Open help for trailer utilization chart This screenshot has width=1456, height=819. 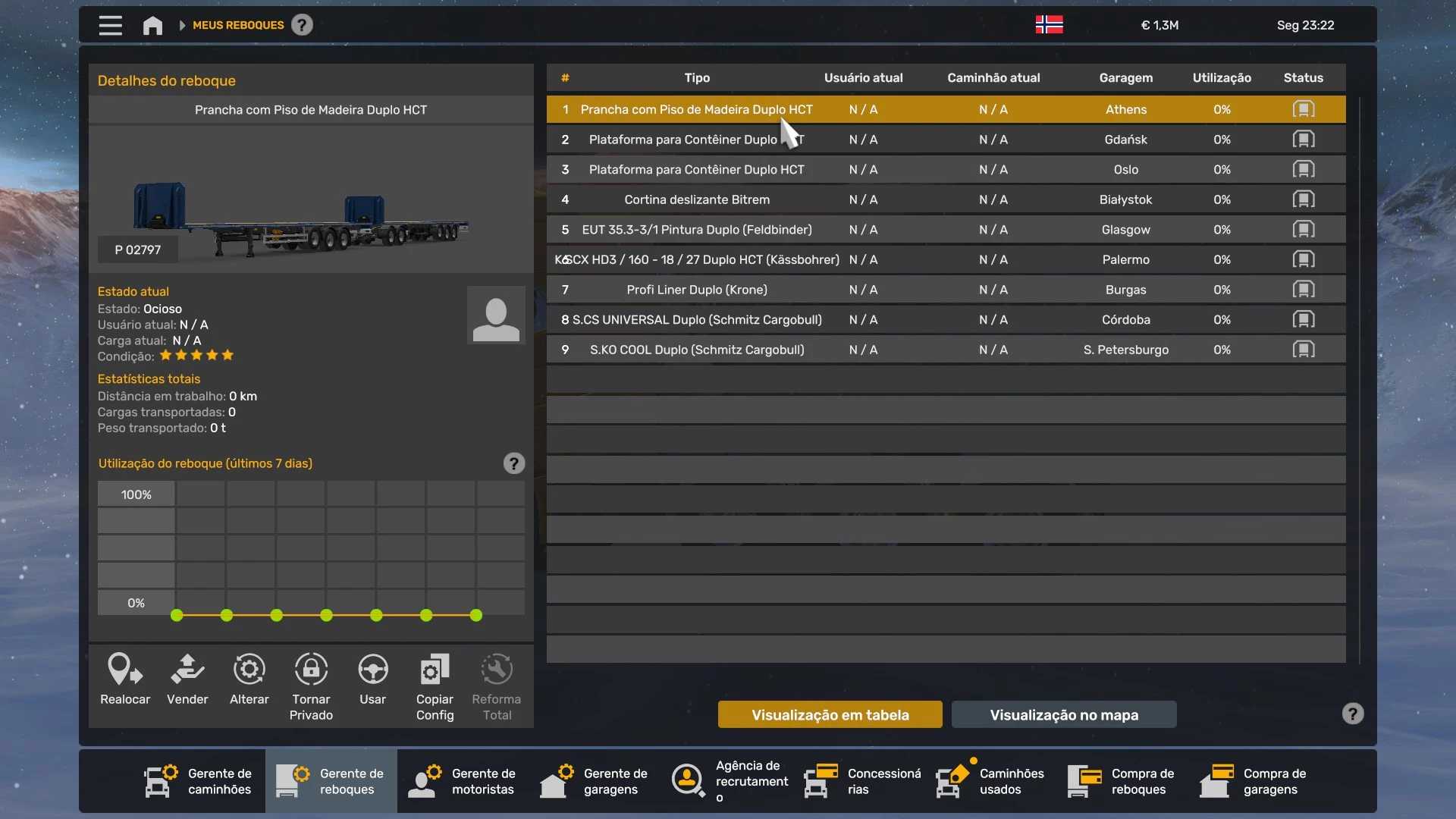tap(514, 463)
